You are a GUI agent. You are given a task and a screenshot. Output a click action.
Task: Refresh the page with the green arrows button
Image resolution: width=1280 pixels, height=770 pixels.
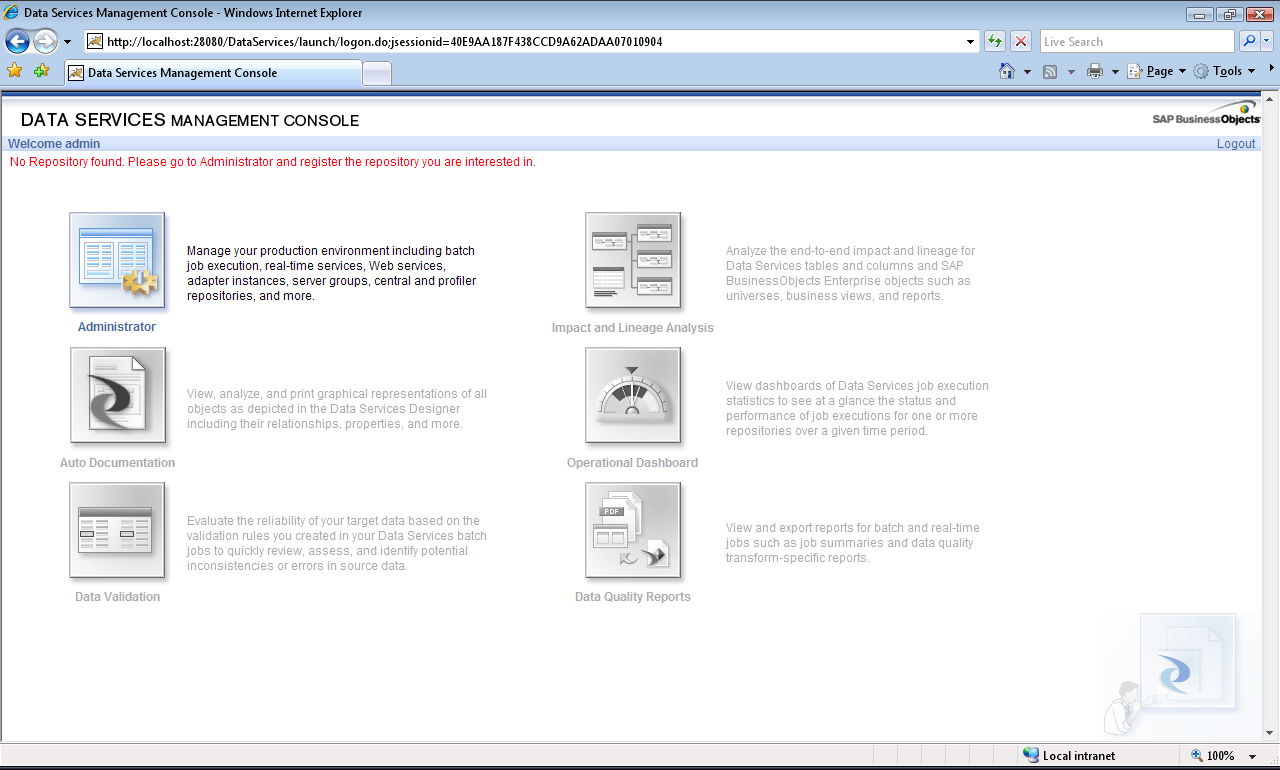click(x=995, y=41)
